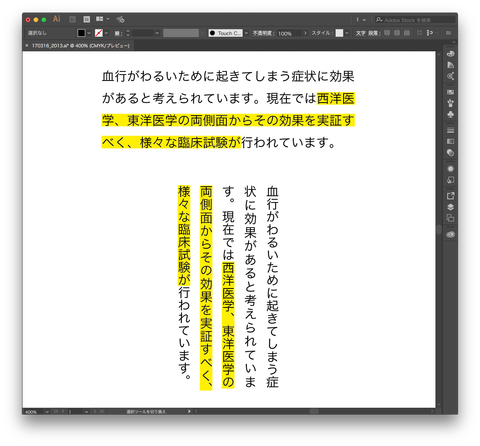Open the 段落 paragraph panel link

tap(374, 33)
